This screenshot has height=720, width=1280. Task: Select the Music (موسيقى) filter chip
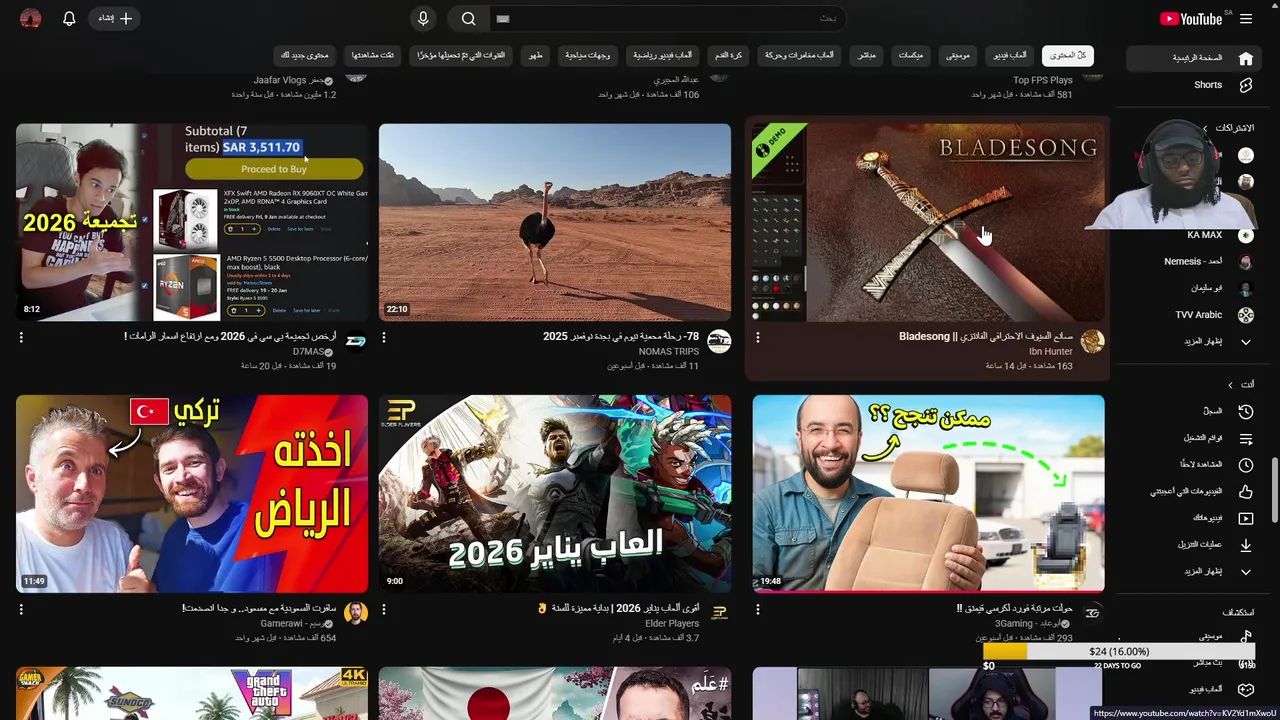pyautogui.click(x=958, y=56)
